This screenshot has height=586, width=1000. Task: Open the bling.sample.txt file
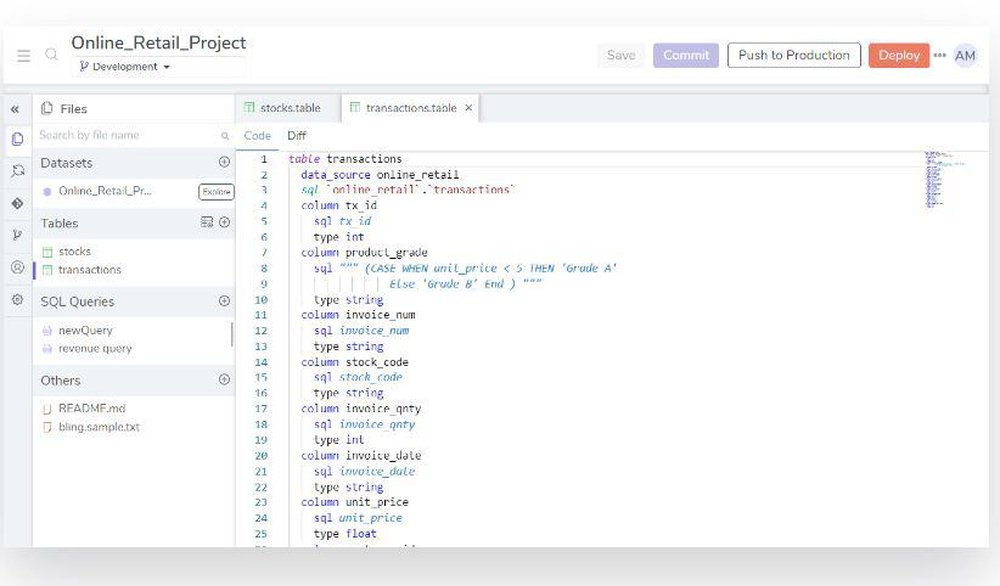(x=99, y=427)
